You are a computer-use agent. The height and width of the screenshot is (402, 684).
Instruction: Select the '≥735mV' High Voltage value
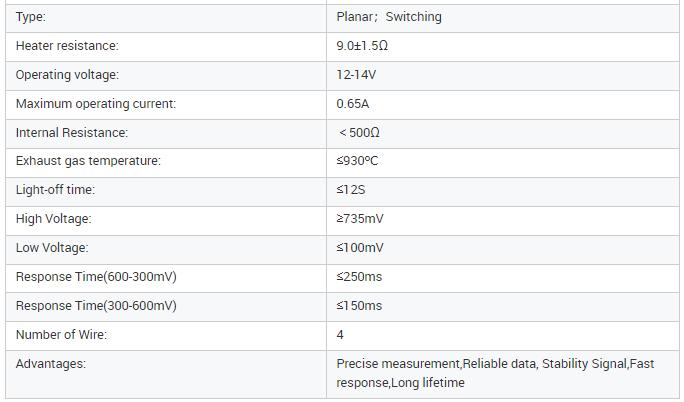[360, 219]
